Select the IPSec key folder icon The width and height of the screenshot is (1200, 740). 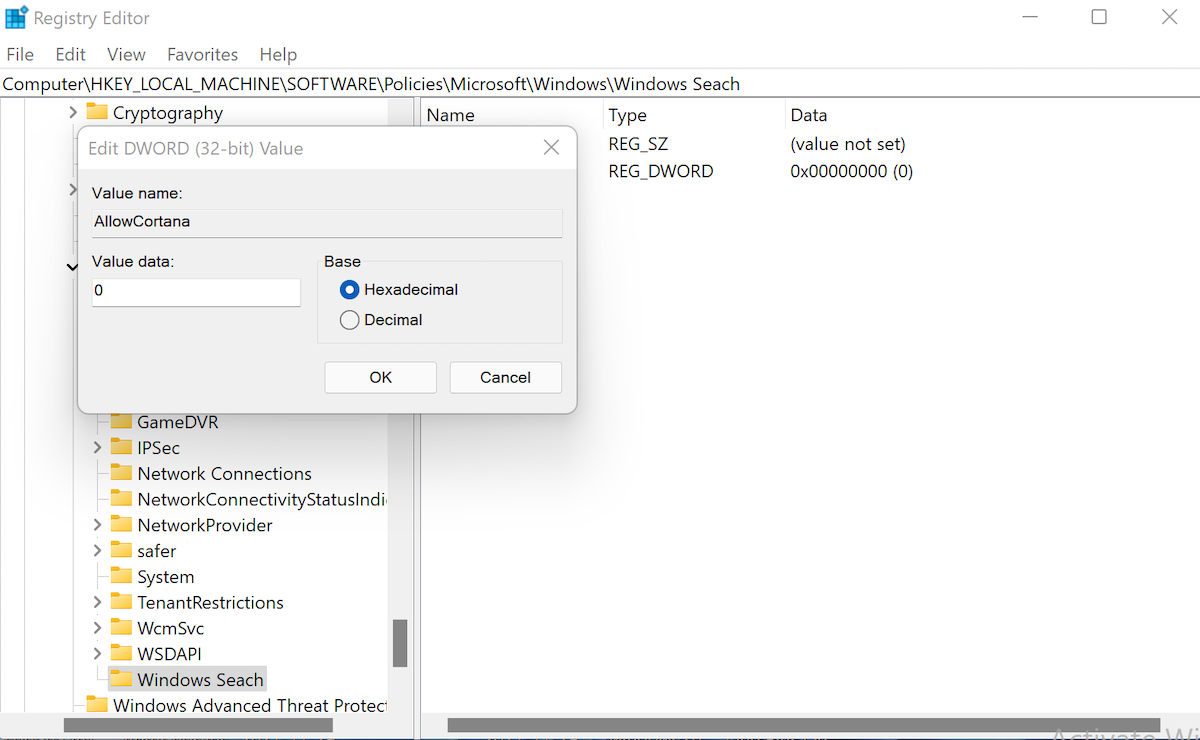coord(121,447)
